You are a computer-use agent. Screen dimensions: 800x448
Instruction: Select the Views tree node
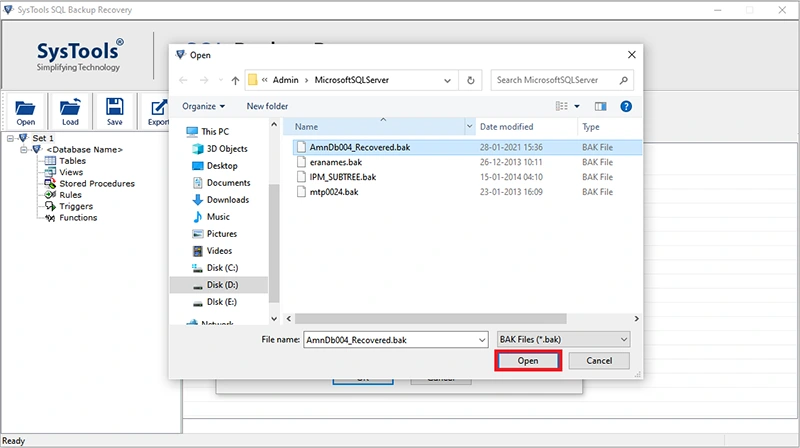71,172
